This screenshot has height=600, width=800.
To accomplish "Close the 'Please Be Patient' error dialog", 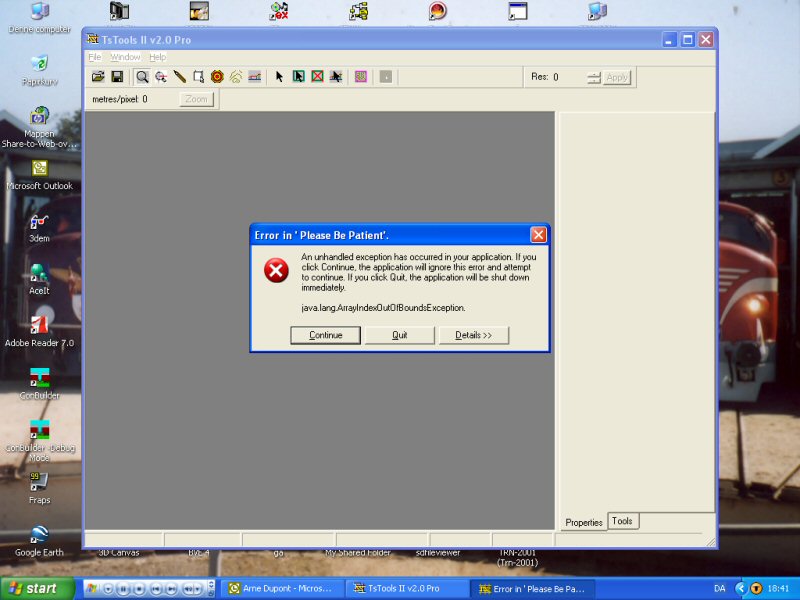I will point(538,235).
